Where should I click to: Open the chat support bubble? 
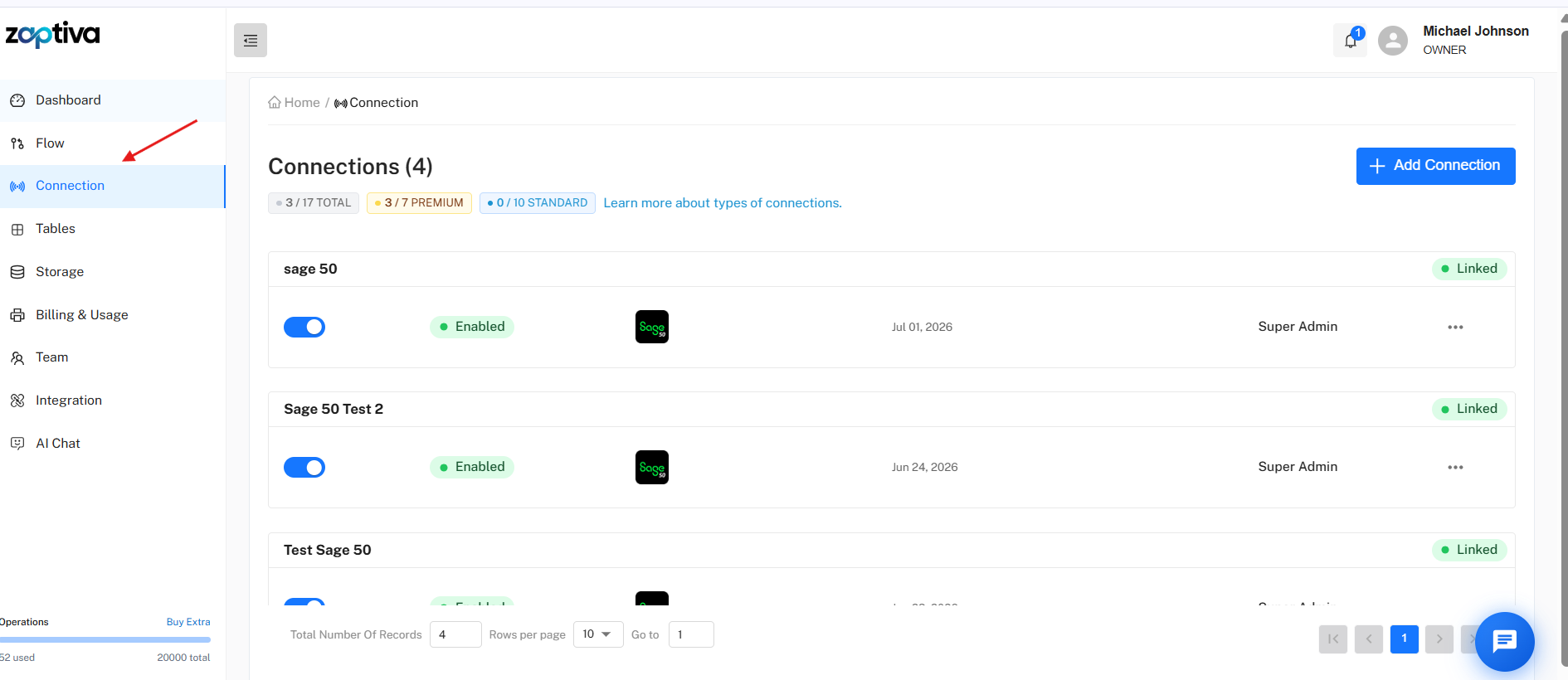coord(1505,641)
